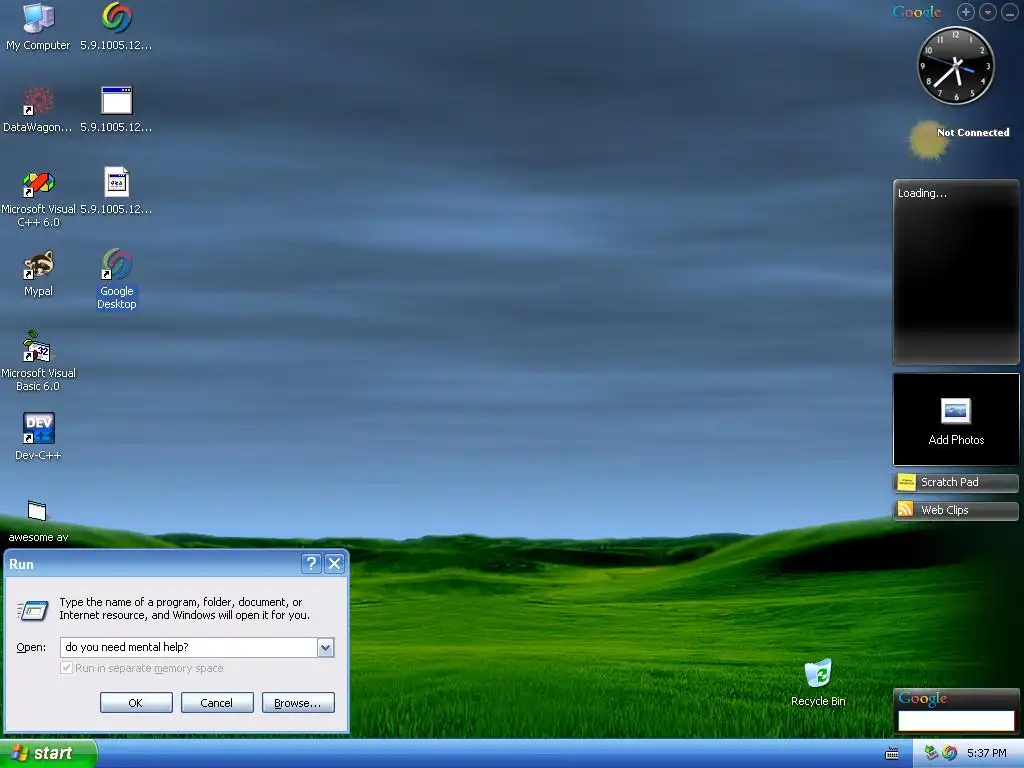Click the 5:37 PM taskbar clock
This screenshot has width=1024, height=768.
pyautogui.click(x=986, y=753)
